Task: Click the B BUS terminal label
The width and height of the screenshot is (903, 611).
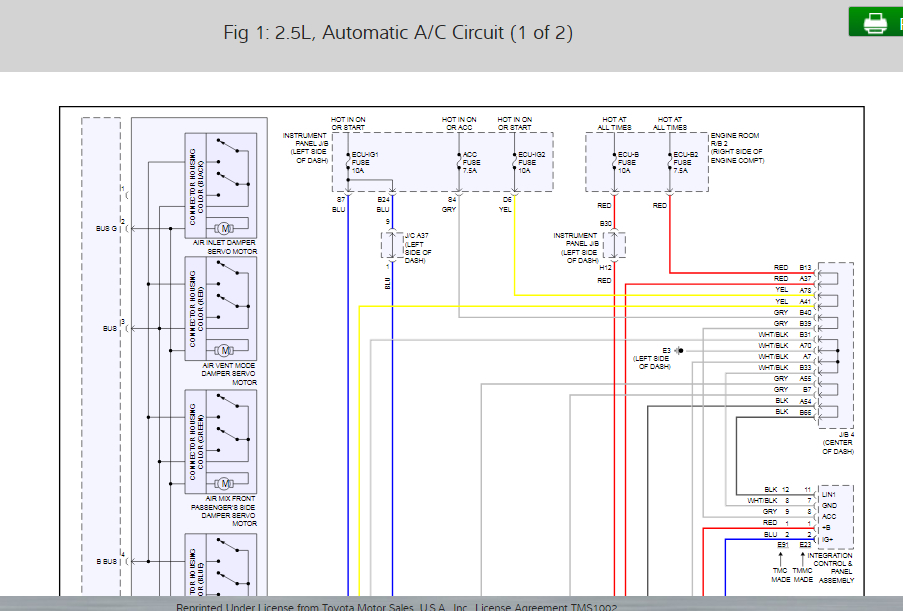Action: [x=107, y=561]
